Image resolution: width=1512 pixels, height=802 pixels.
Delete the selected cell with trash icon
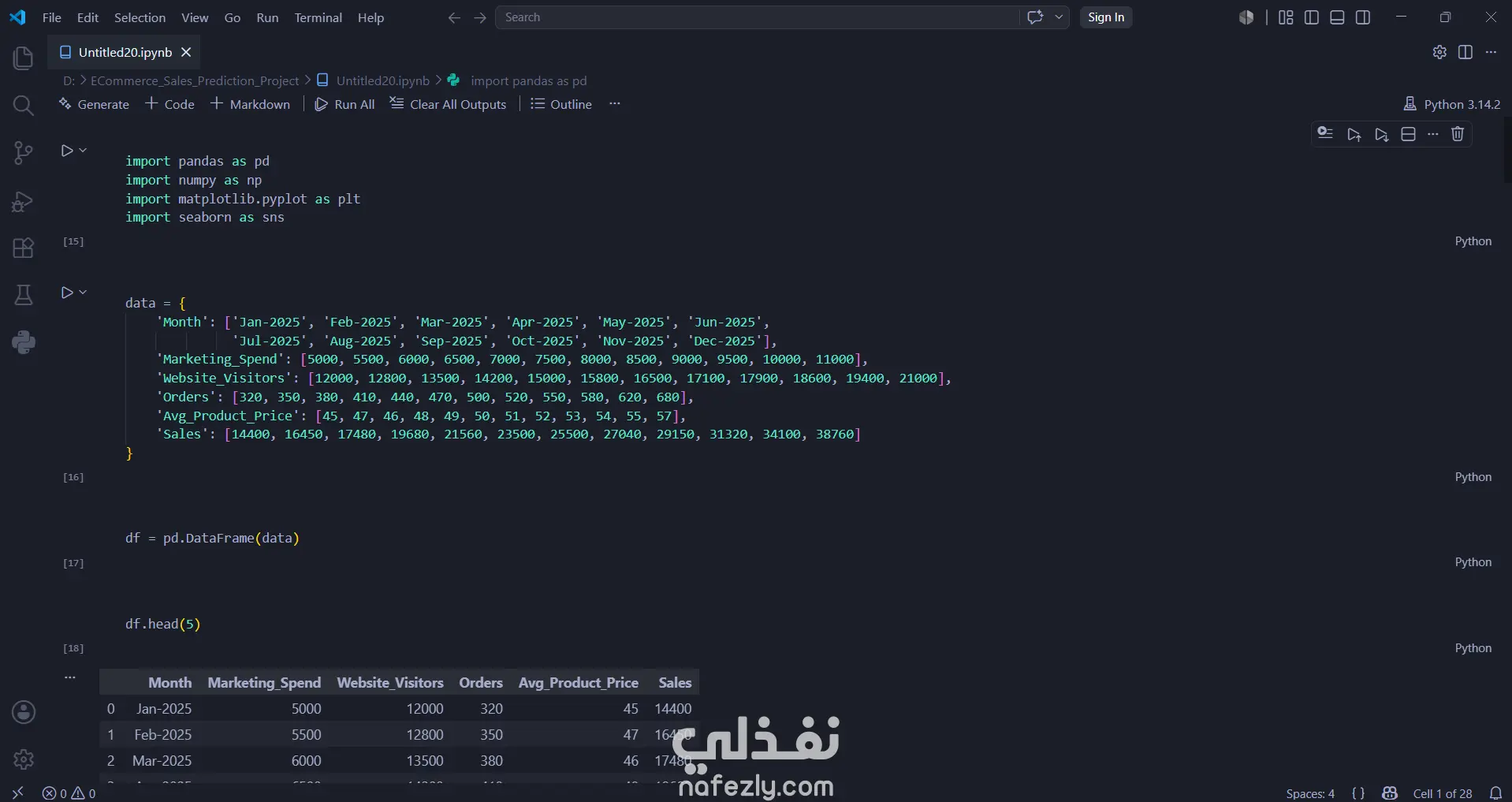pos(1458,134)
